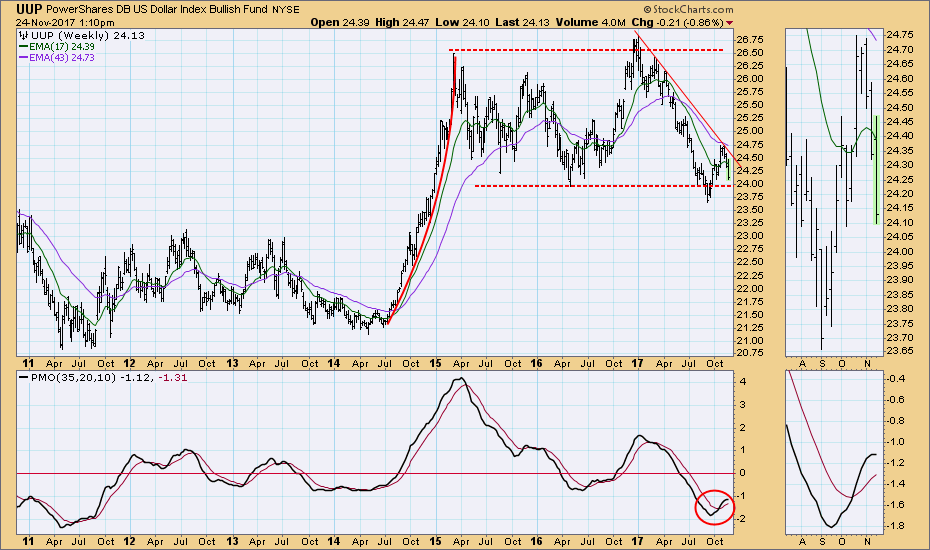Click year 15 on the price panel time axis
This screenshot has height=550, width=930.
(x=436, y=364)
